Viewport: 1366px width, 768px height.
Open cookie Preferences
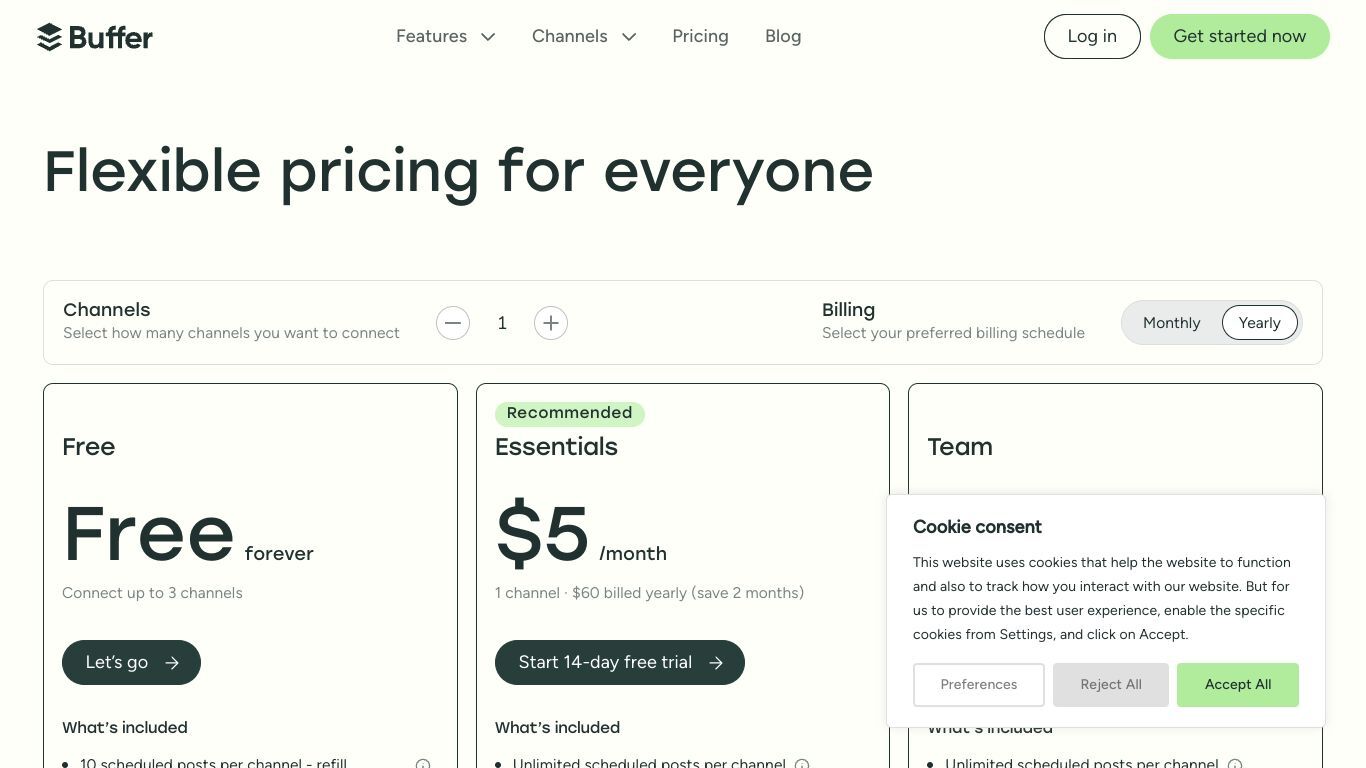[979, 685]
